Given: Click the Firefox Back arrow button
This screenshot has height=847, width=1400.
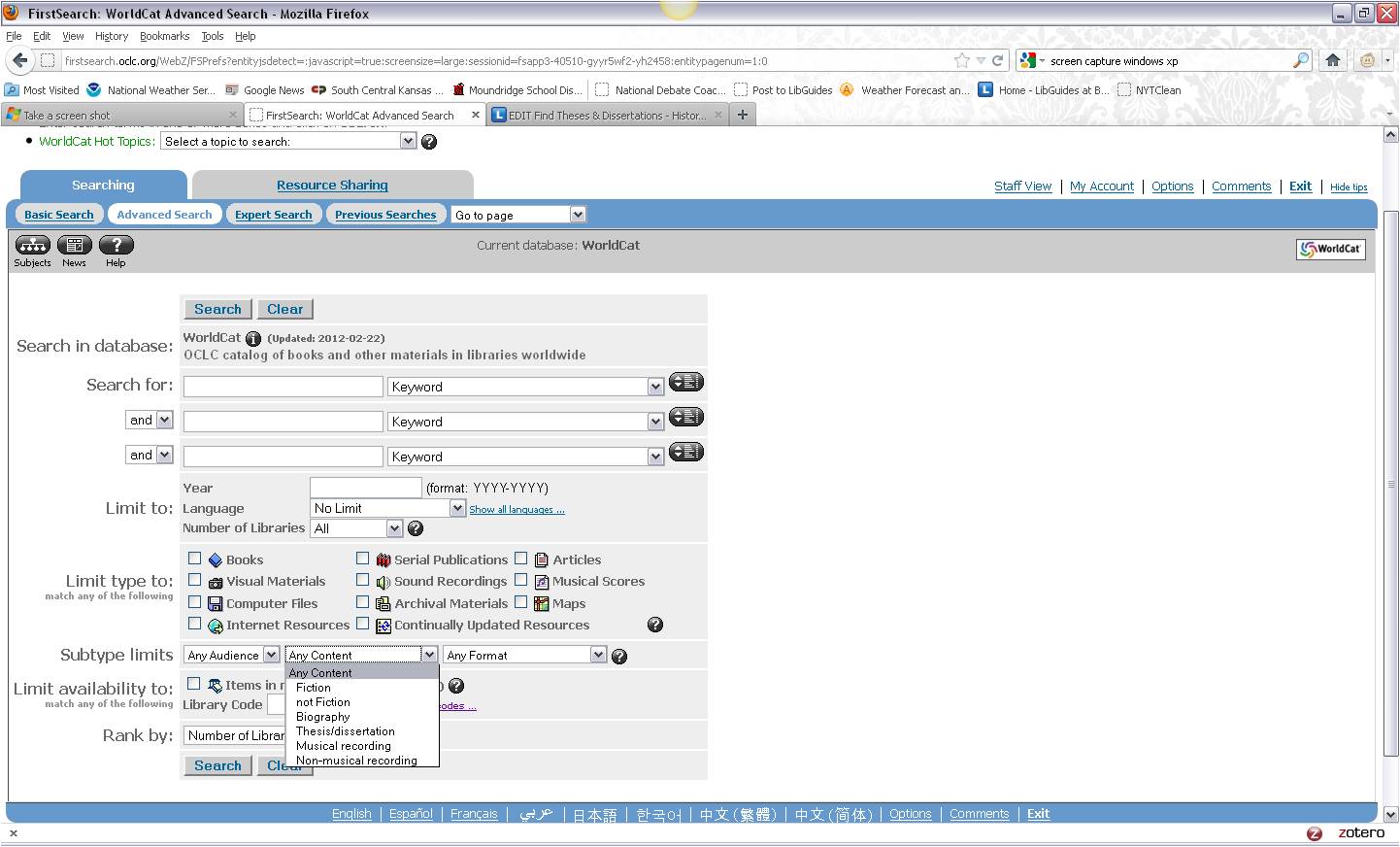Looking at the screenshot, I should [x=19, y=60].
